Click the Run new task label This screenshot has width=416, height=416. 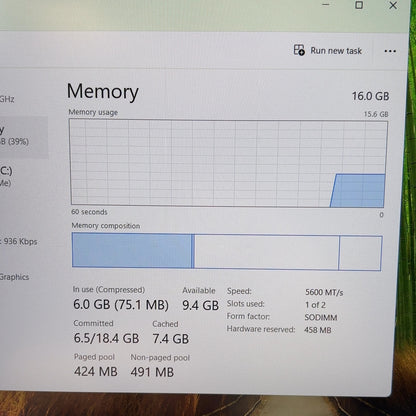coord(336,51)
